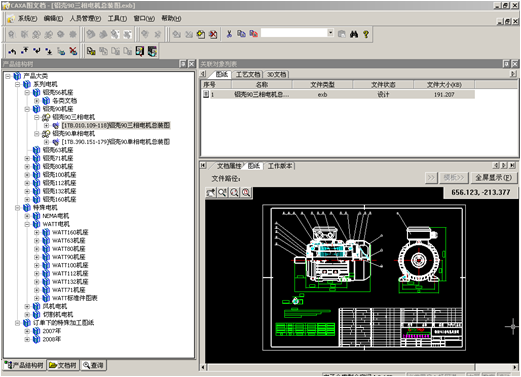Click the yellow question mark help icon
Viewport: 521px width, 377px height.
[x=366, y=34]
